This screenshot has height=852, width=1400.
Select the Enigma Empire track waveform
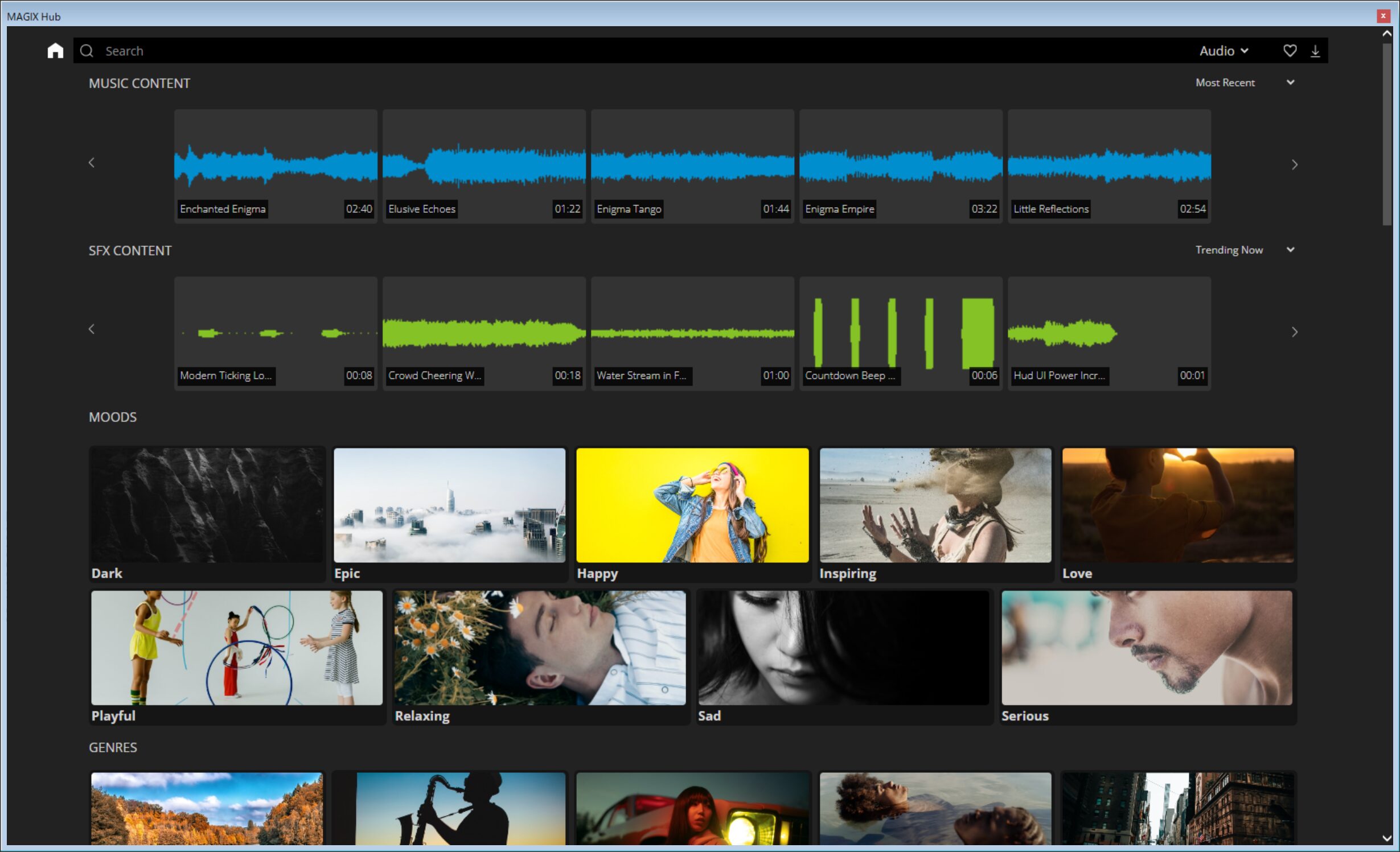pos(901,166)
